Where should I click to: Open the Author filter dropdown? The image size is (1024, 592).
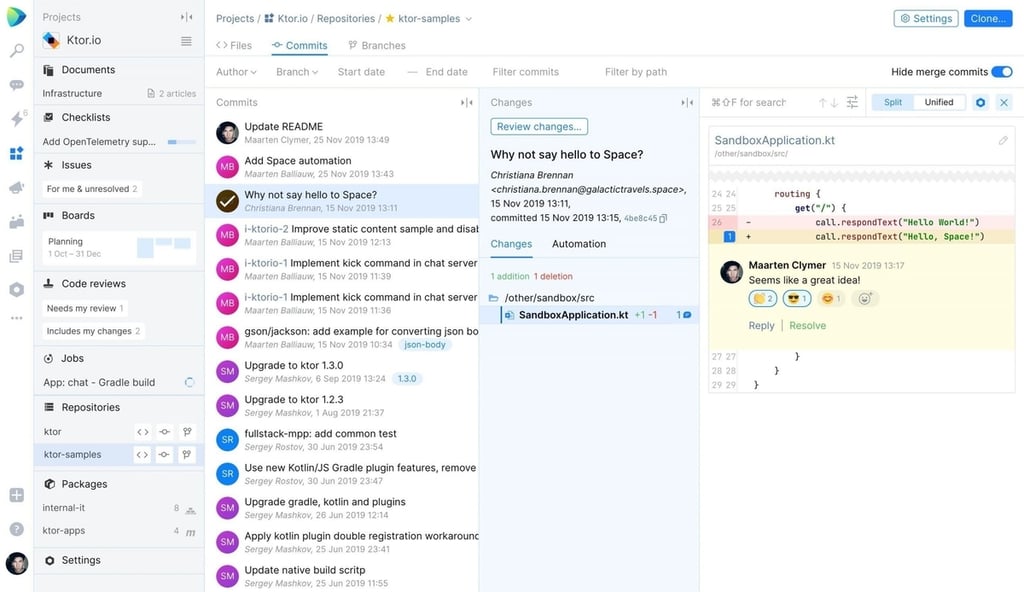[236, 72]
